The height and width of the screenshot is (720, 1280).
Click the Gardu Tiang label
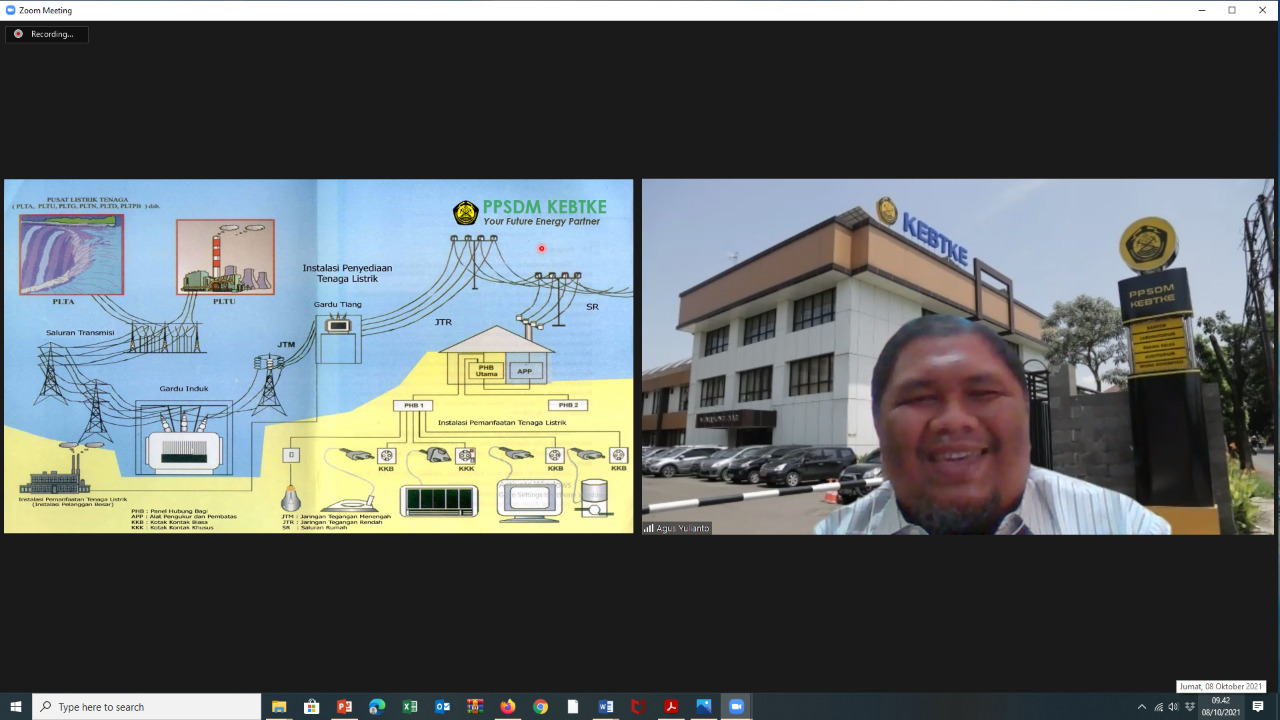pyautogui.click(x=337, y=305)
